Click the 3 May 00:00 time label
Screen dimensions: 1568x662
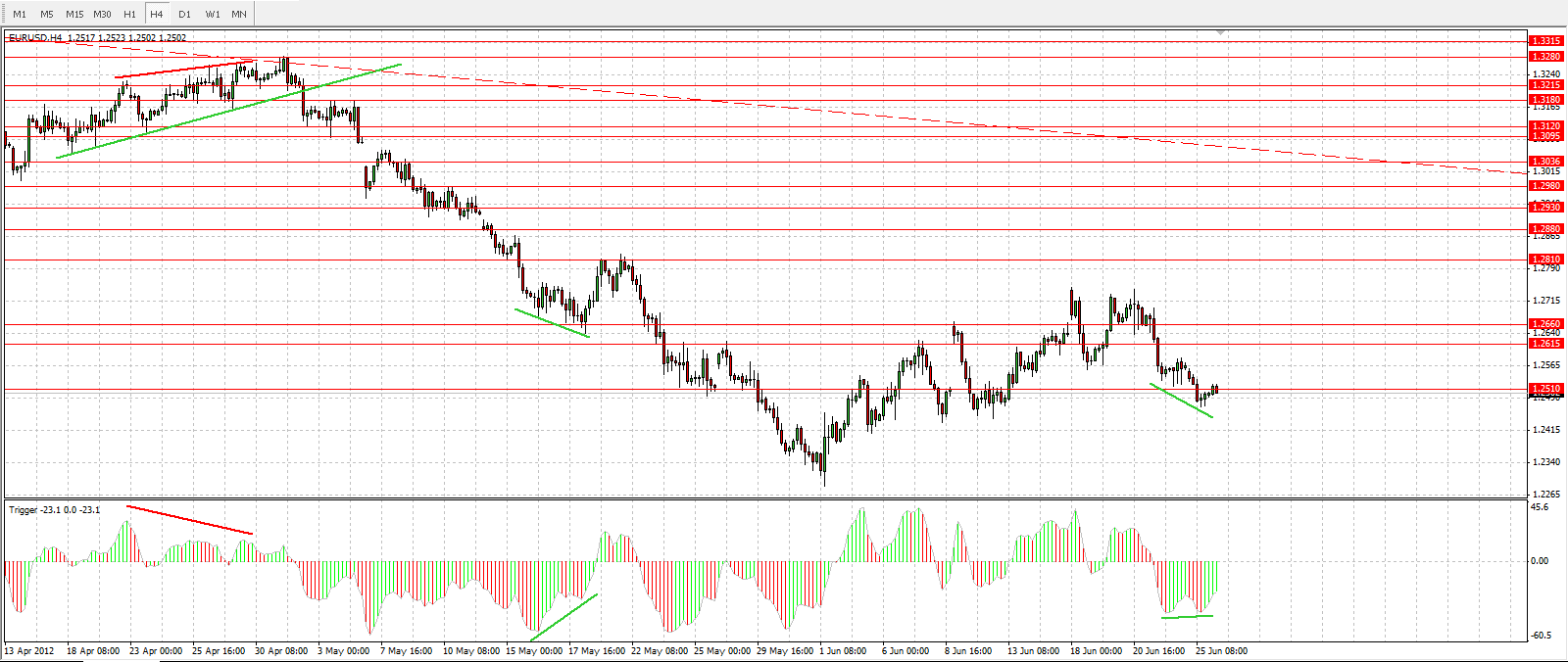click(x=344, y=650)
